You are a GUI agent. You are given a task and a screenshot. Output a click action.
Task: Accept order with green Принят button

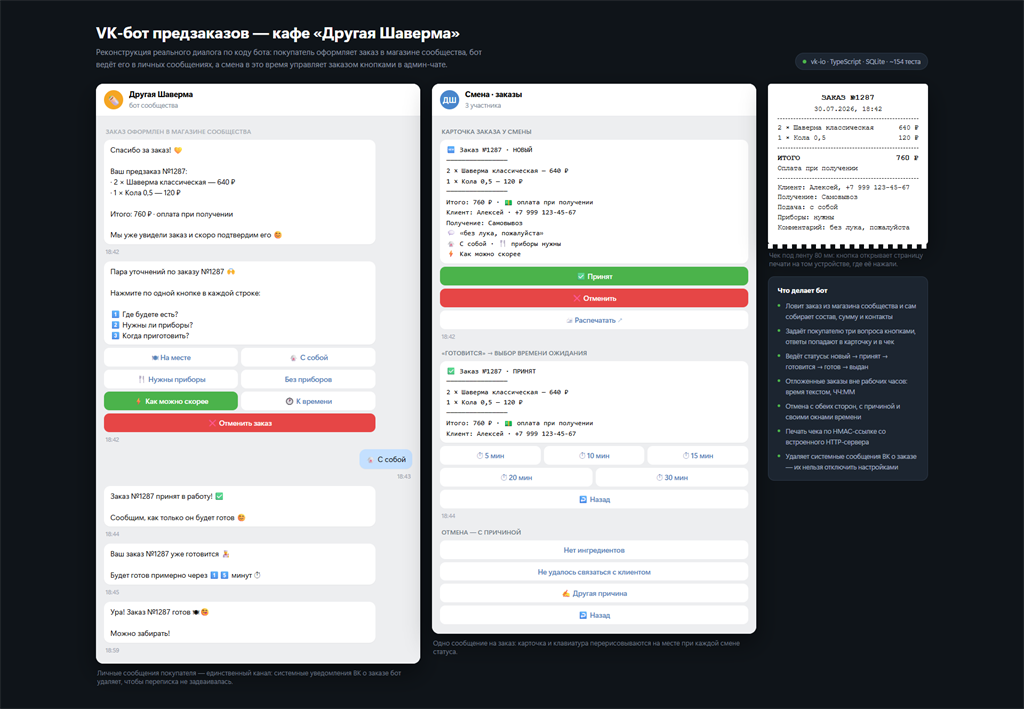594,276
